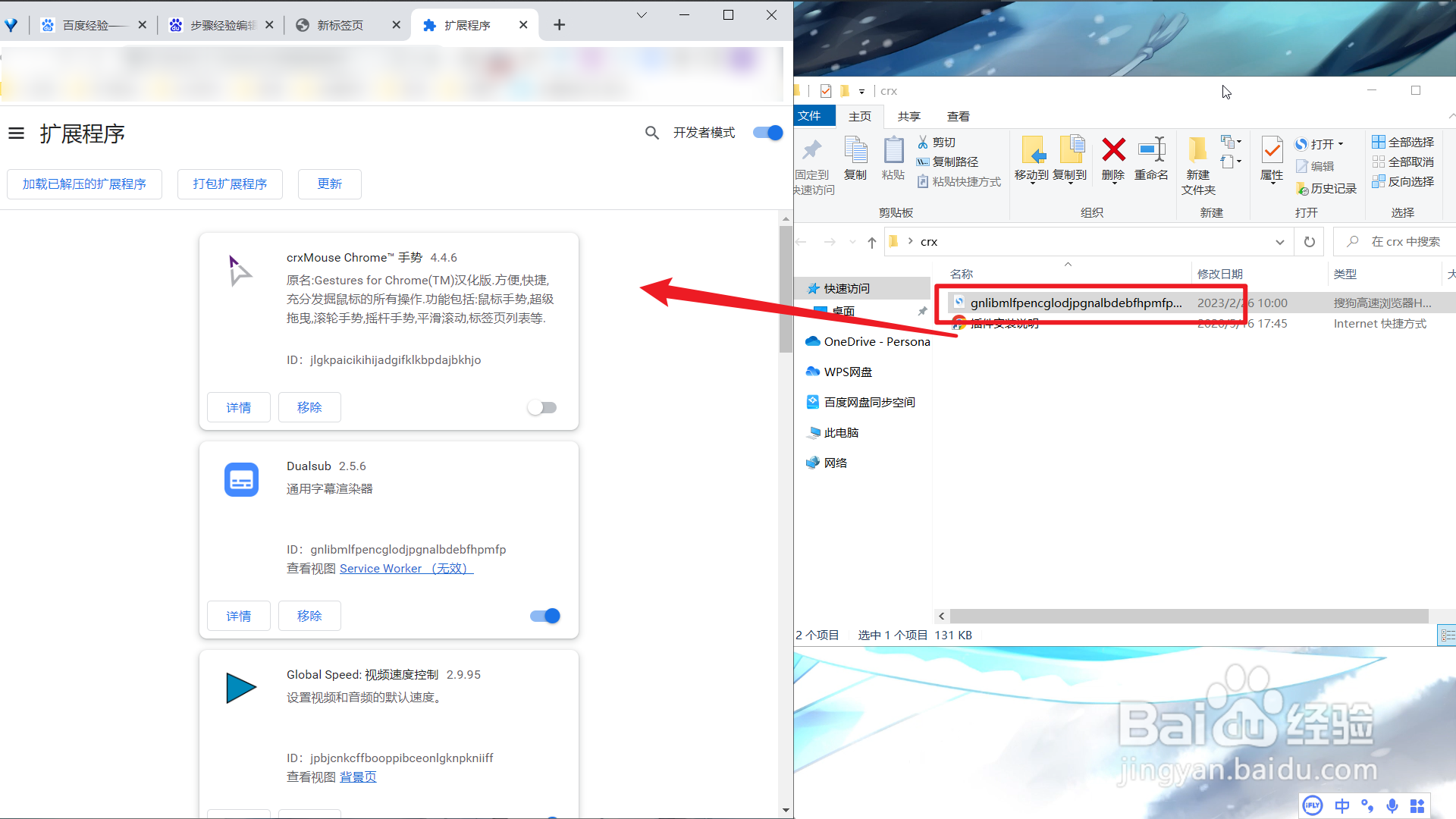The height and width of the screenshot is (819, 1456).
Task: Click the extensions page scrollbar down arrow
Action: click(786, 811)
